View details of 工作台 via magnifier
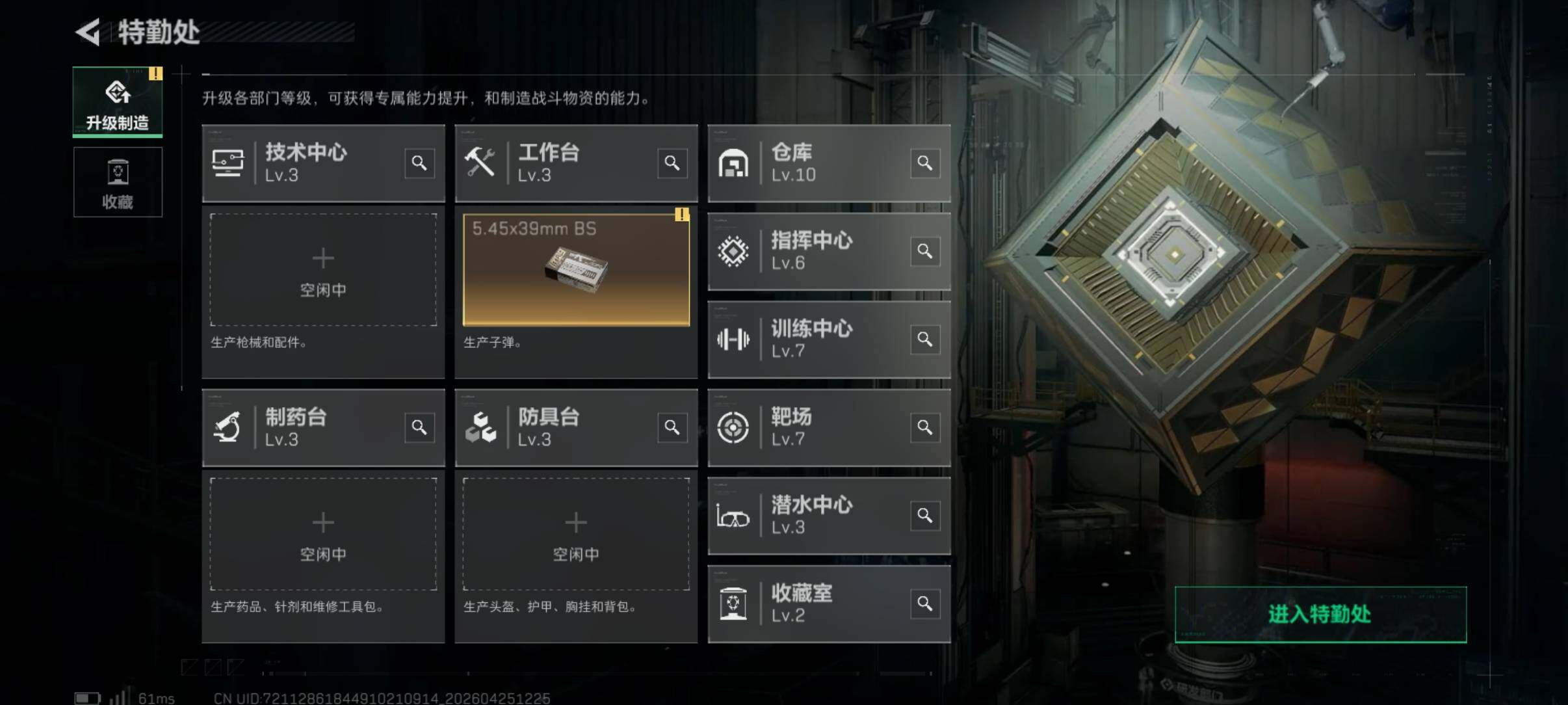Screen dimensions: 1568x705 tap(672, 163)
